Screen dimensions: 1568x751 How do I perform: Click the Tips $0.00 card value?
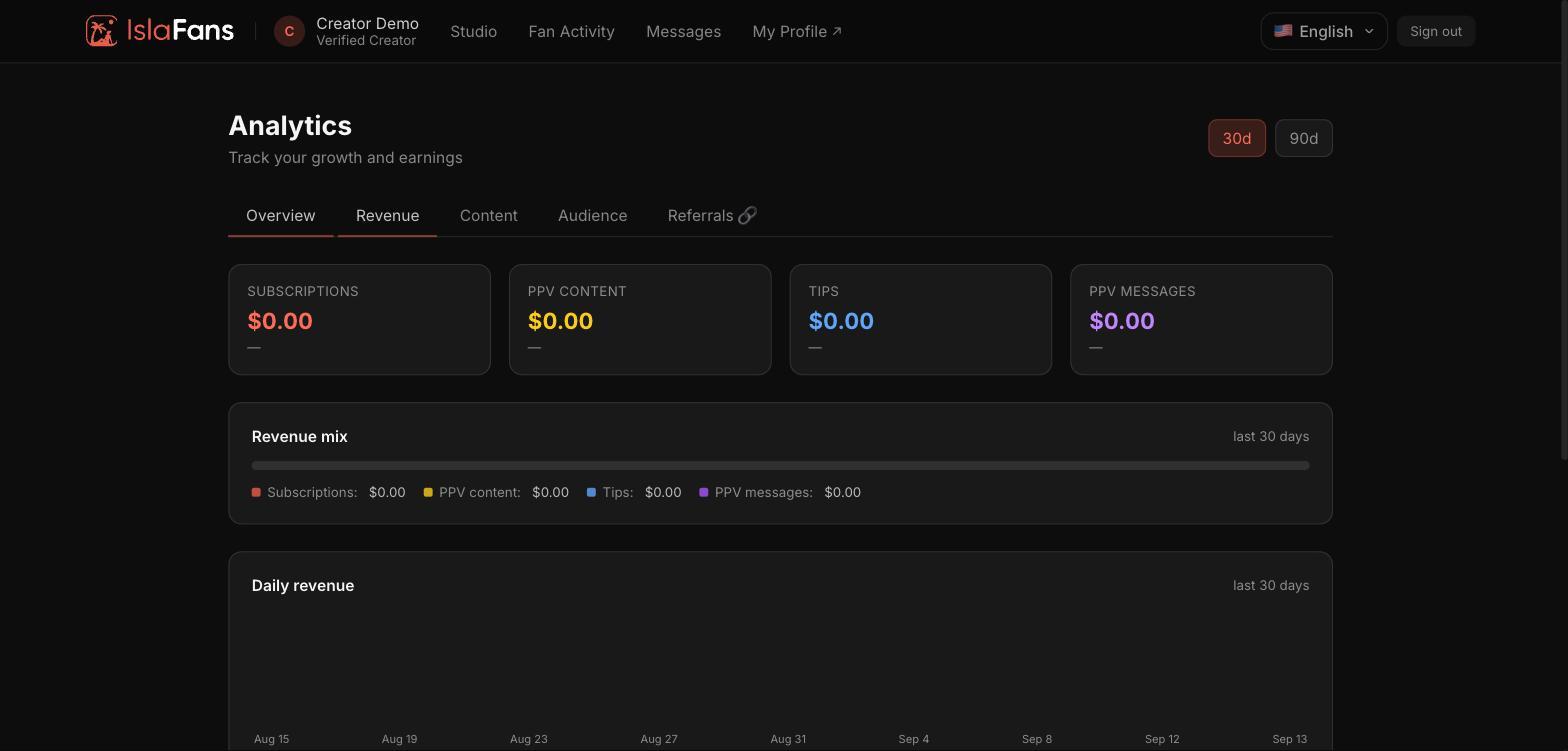tap(841, 321)
